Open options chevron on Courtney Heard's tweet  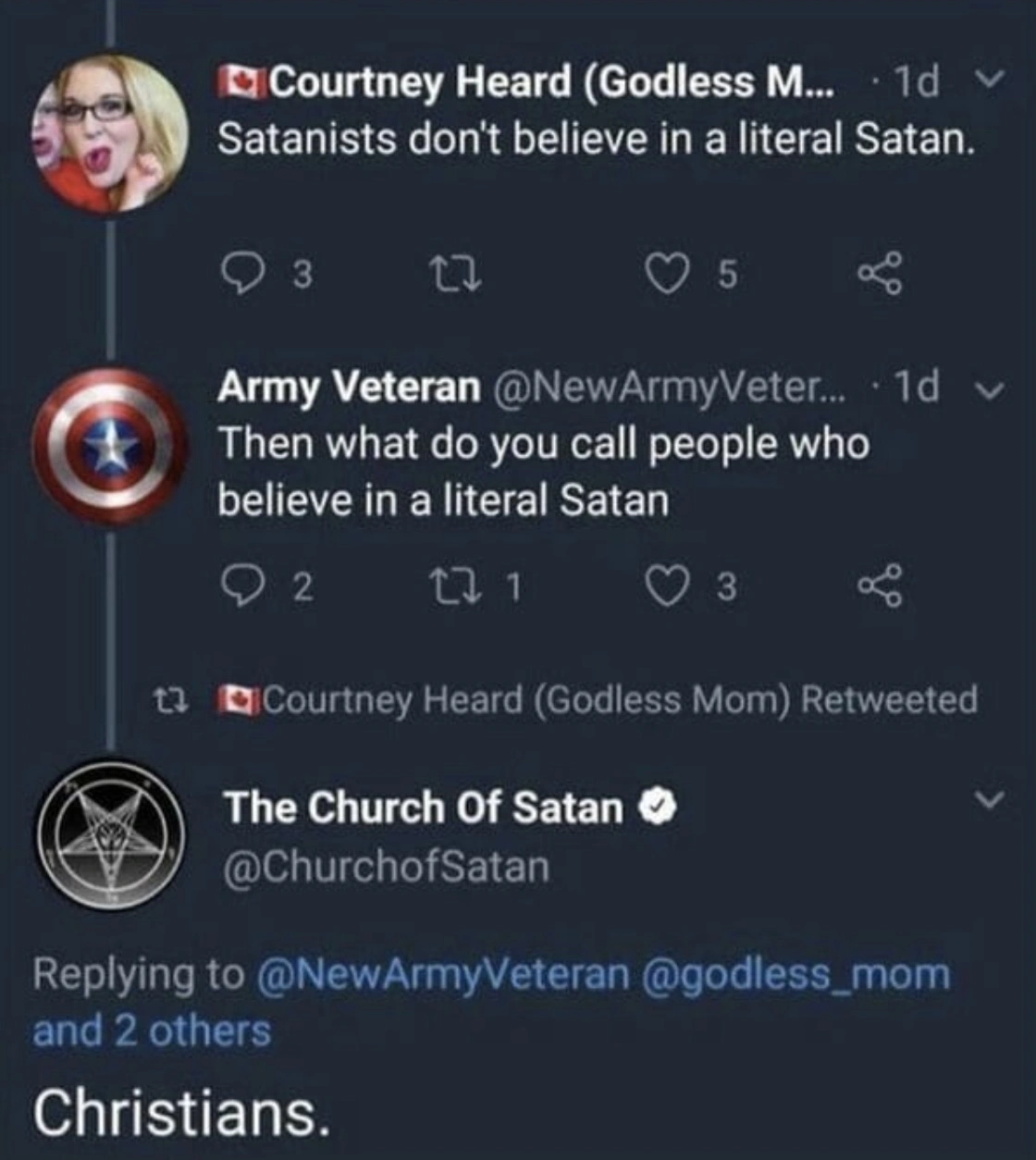pyautogui.click(x=990, y=83)
